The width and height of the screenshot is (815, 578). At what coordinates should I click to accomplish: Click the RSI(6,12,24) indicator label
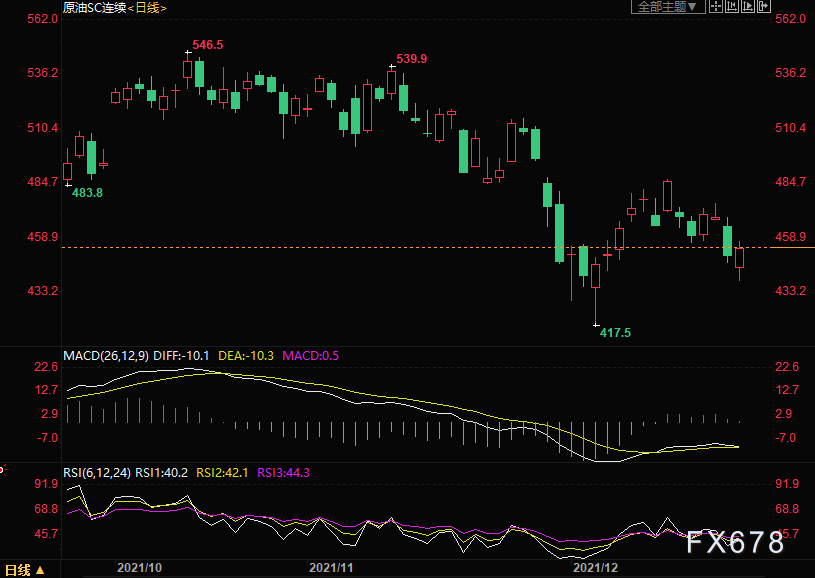(97, 473)
